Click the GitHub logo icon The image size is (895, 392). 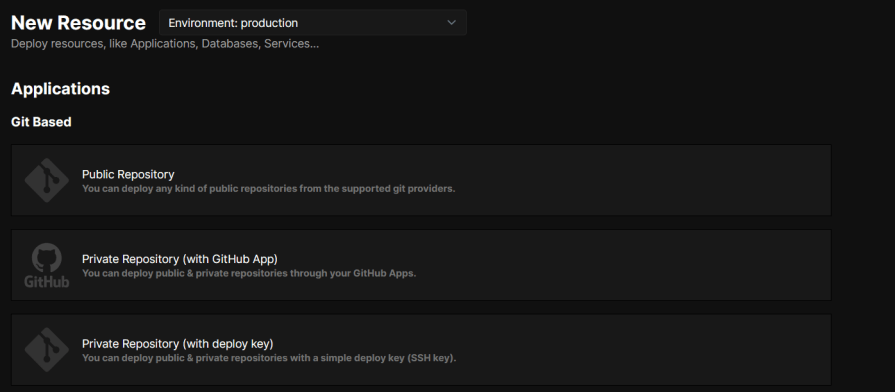46,265
